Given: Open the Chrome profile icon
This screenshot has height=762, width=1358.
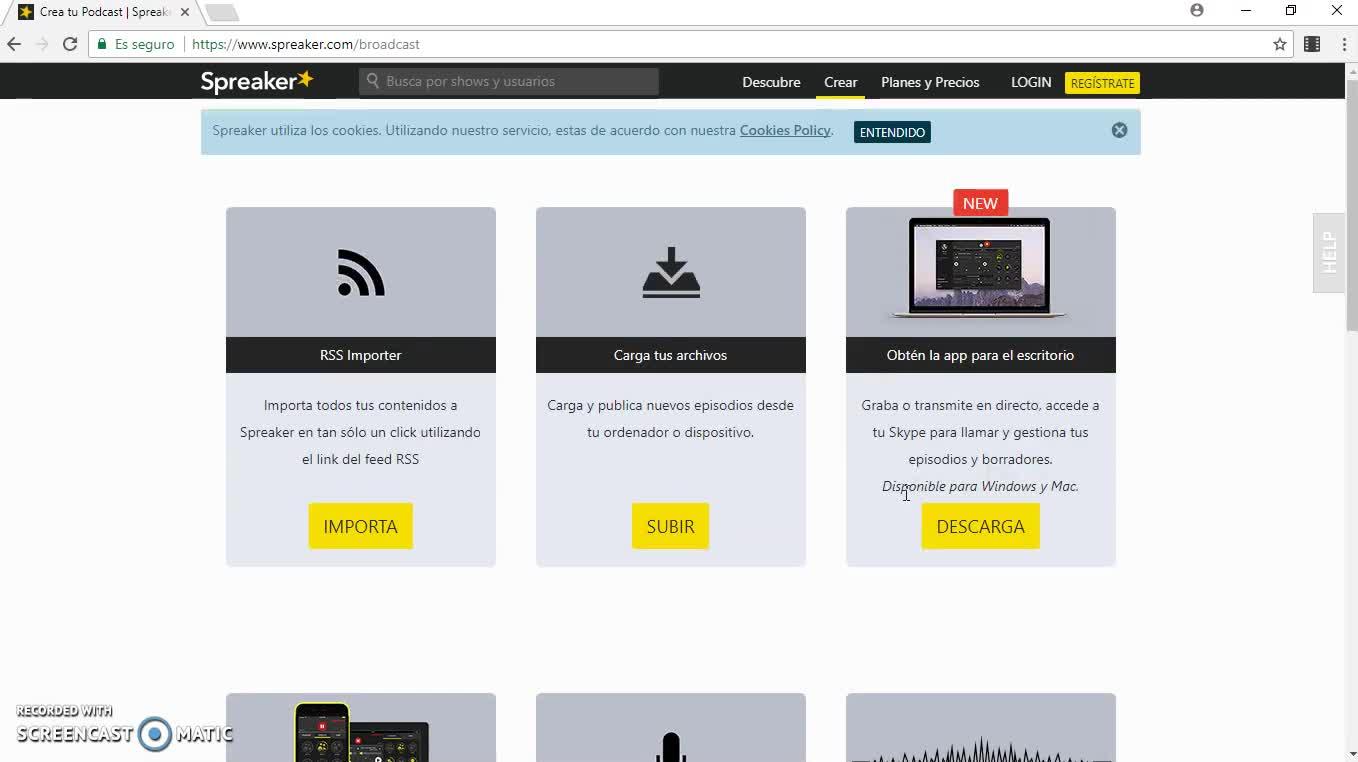Looking at the screenshot, I should click(1197, 11).
